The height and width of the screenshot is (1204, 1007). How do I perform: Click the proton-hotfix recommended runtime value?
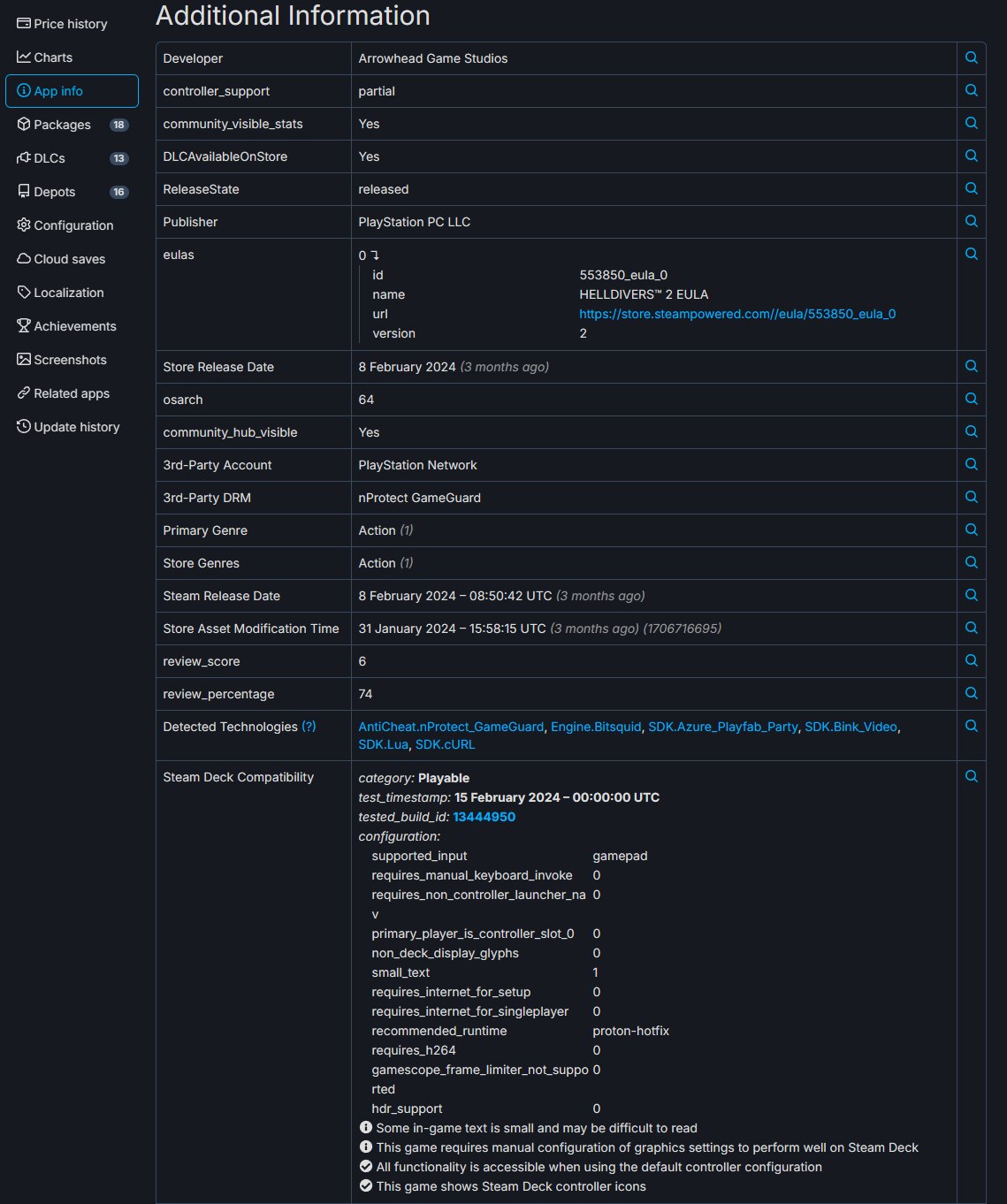(x=630, y=1031)
